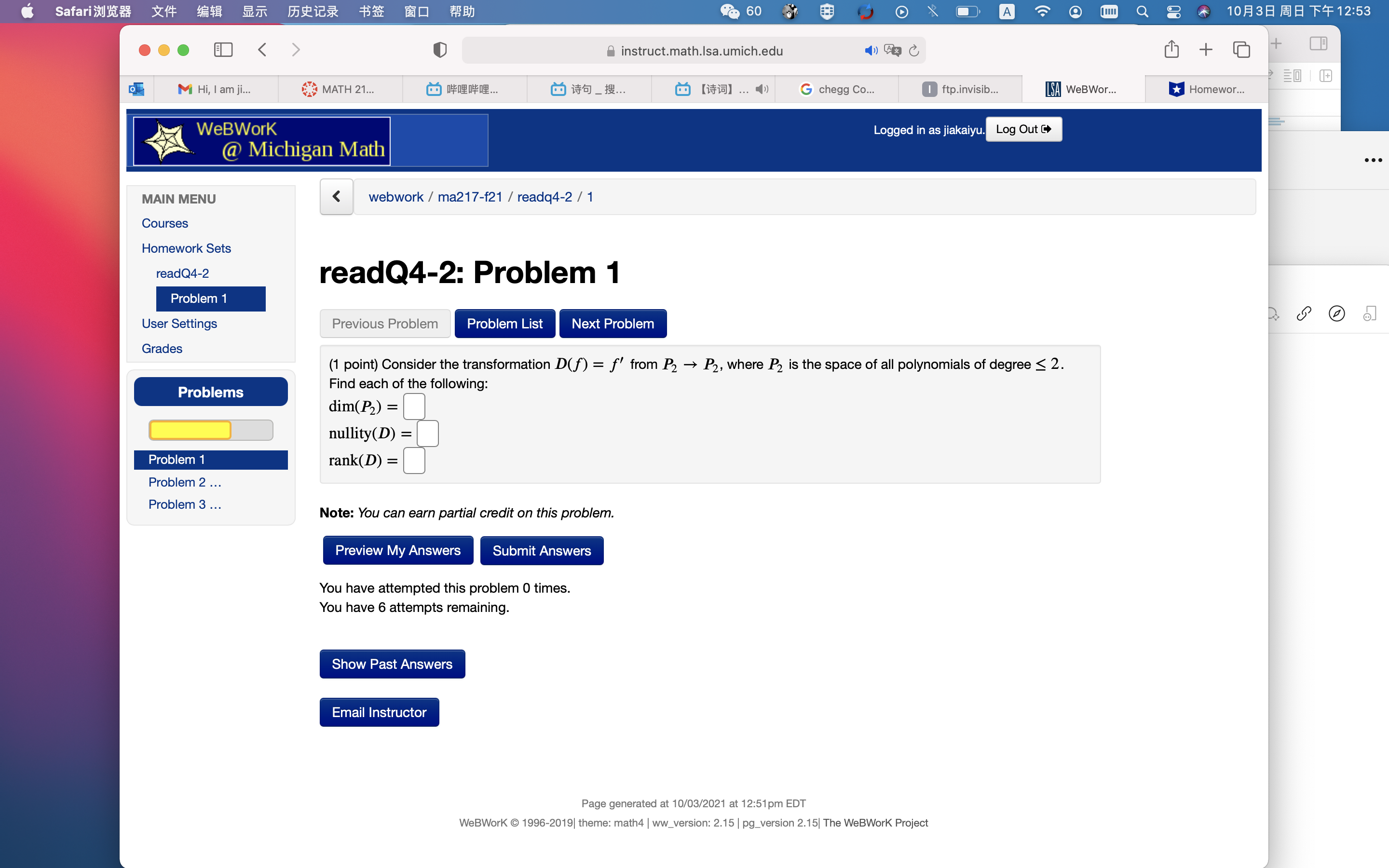This screenshot has width=1389, height=868.
Task: Log out using the Log Out button
Action: click(x=1023, y=129)
